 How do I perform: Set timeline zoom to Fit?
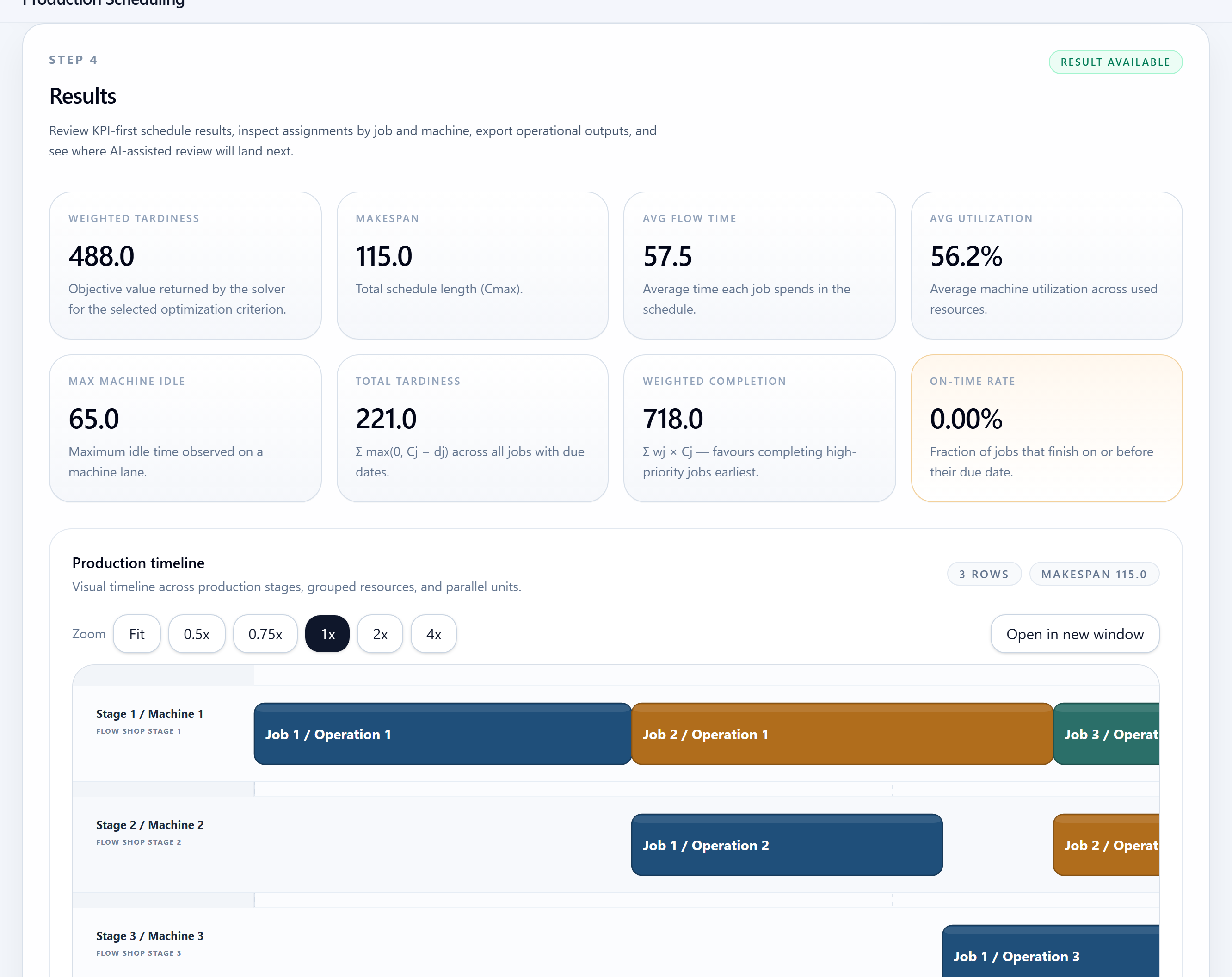tap(136, 634)
